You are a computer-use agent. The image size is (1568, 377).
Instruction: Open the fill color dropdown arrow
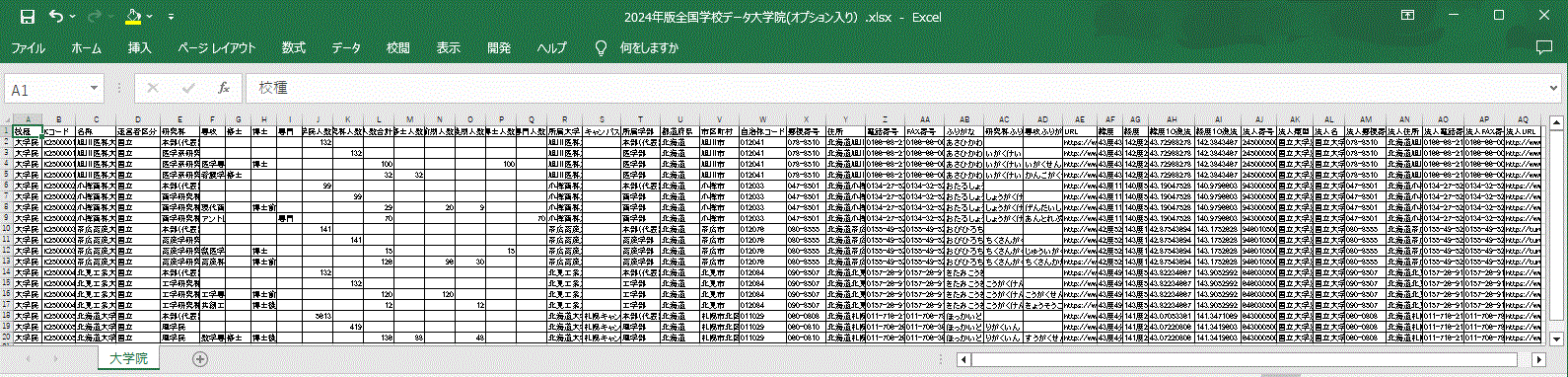[150, 17]
